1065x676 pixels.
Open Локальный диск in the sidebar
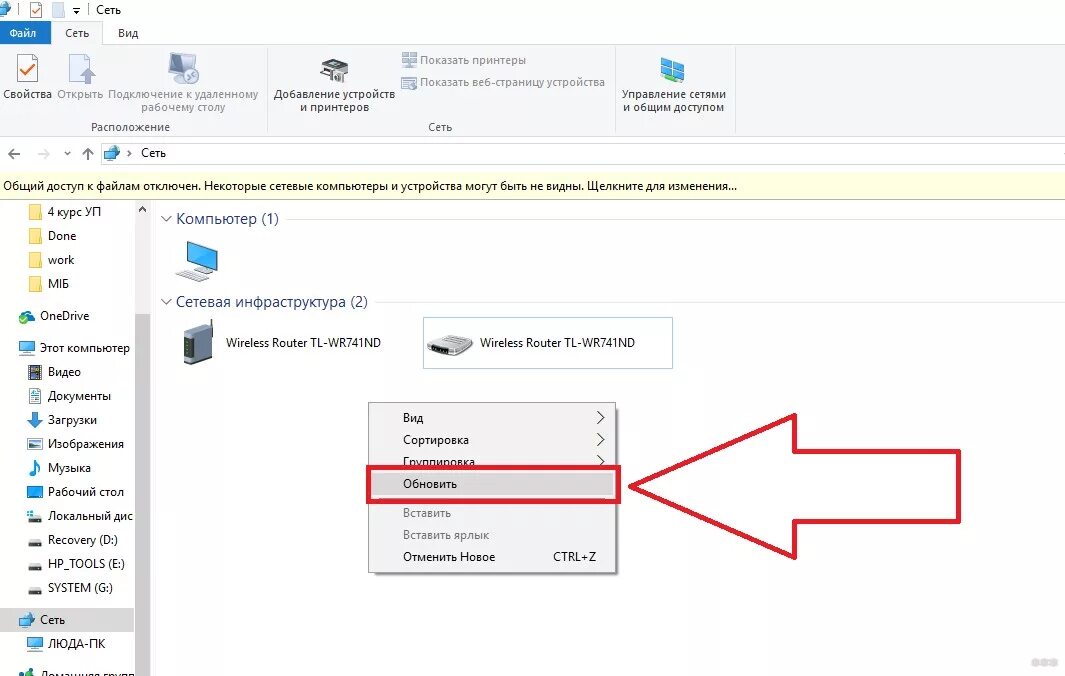pyautogui.click(x=81, y=516)
